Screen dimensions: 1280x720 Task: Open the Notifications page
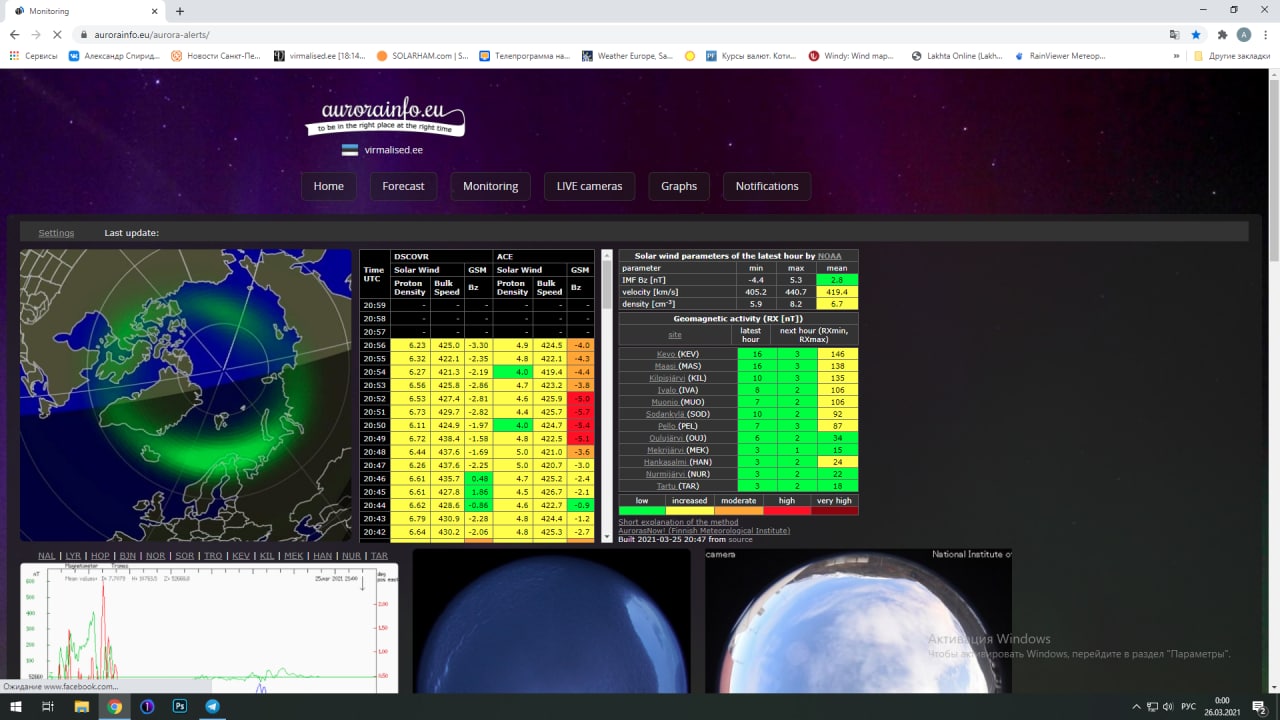[767, 186]
